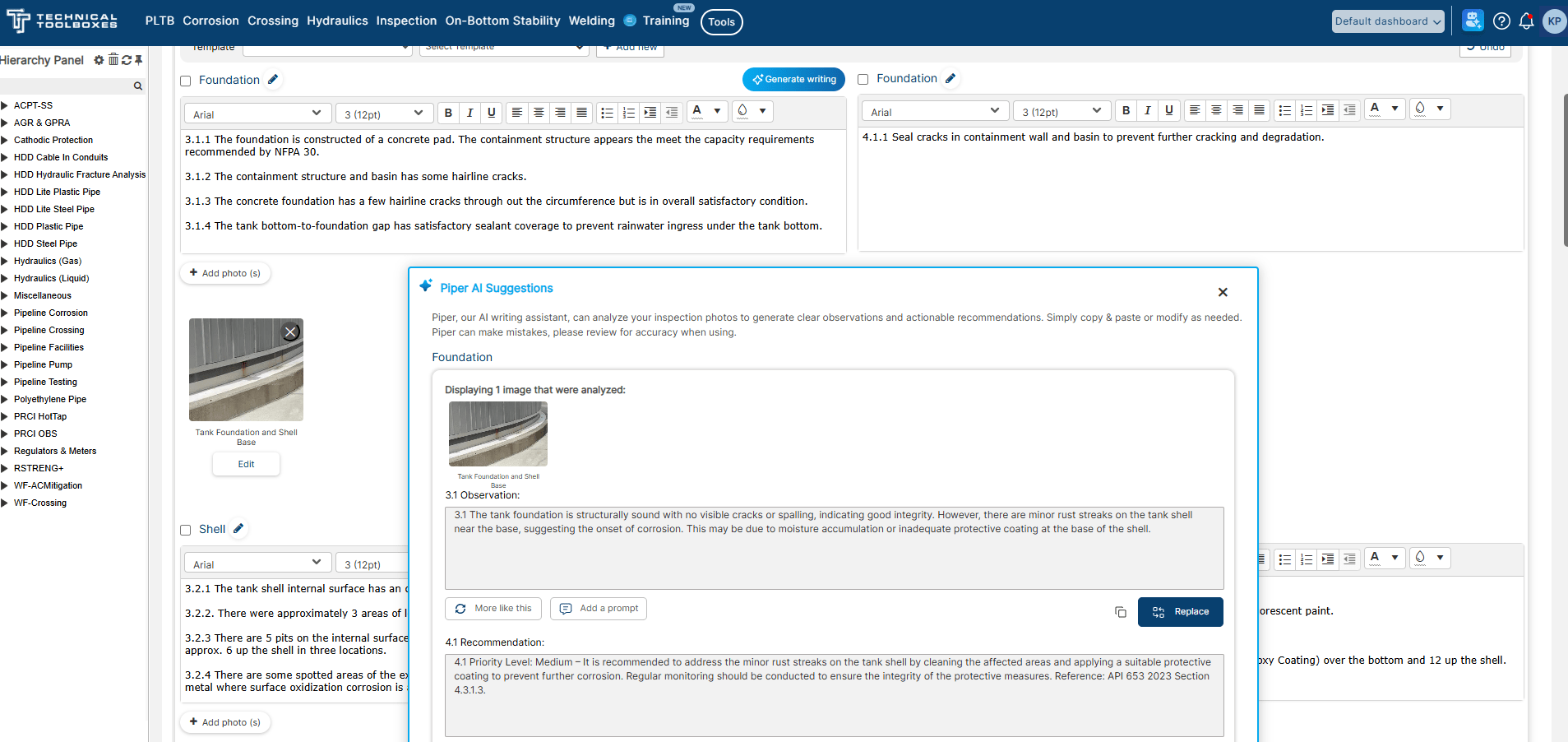Screen dimensions: 1568x742
Task: Edit the Shell section title pencil icon
Action: tap(238, 529)
